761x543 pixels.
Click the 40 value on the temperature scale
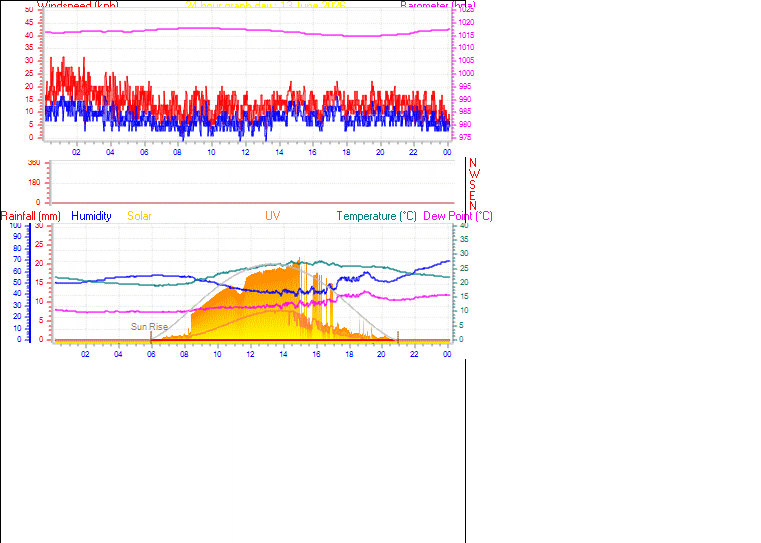tap(464, 225)
